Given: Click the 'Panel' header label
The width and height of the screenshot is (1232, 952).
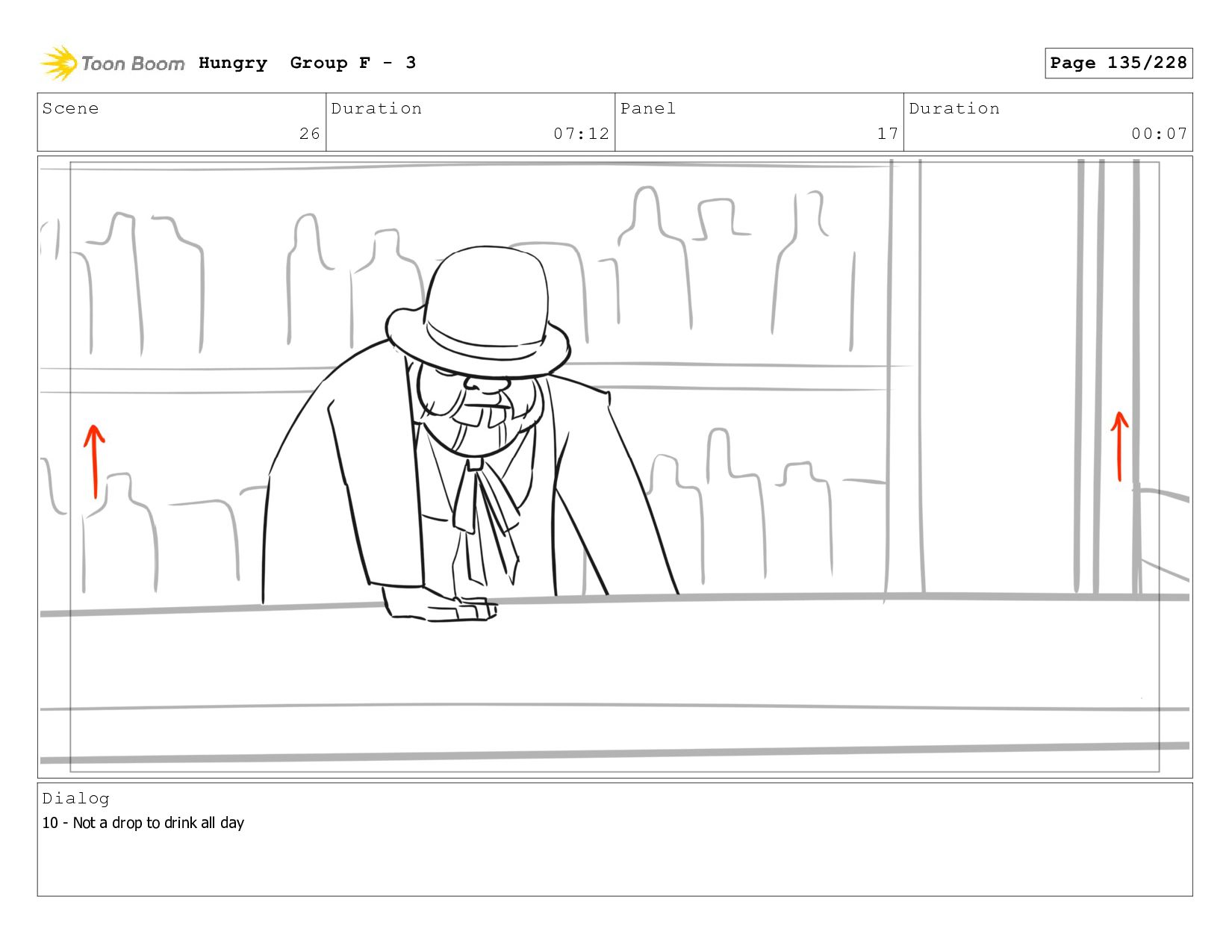Looking at the screenshot, I should 648,108.
